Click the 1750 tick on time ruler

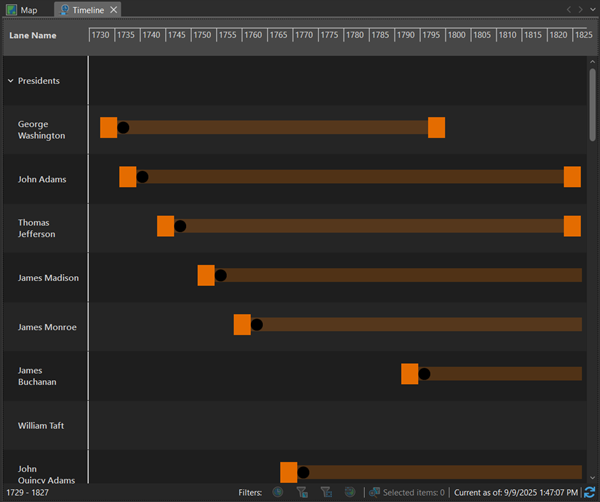point(202,35)
